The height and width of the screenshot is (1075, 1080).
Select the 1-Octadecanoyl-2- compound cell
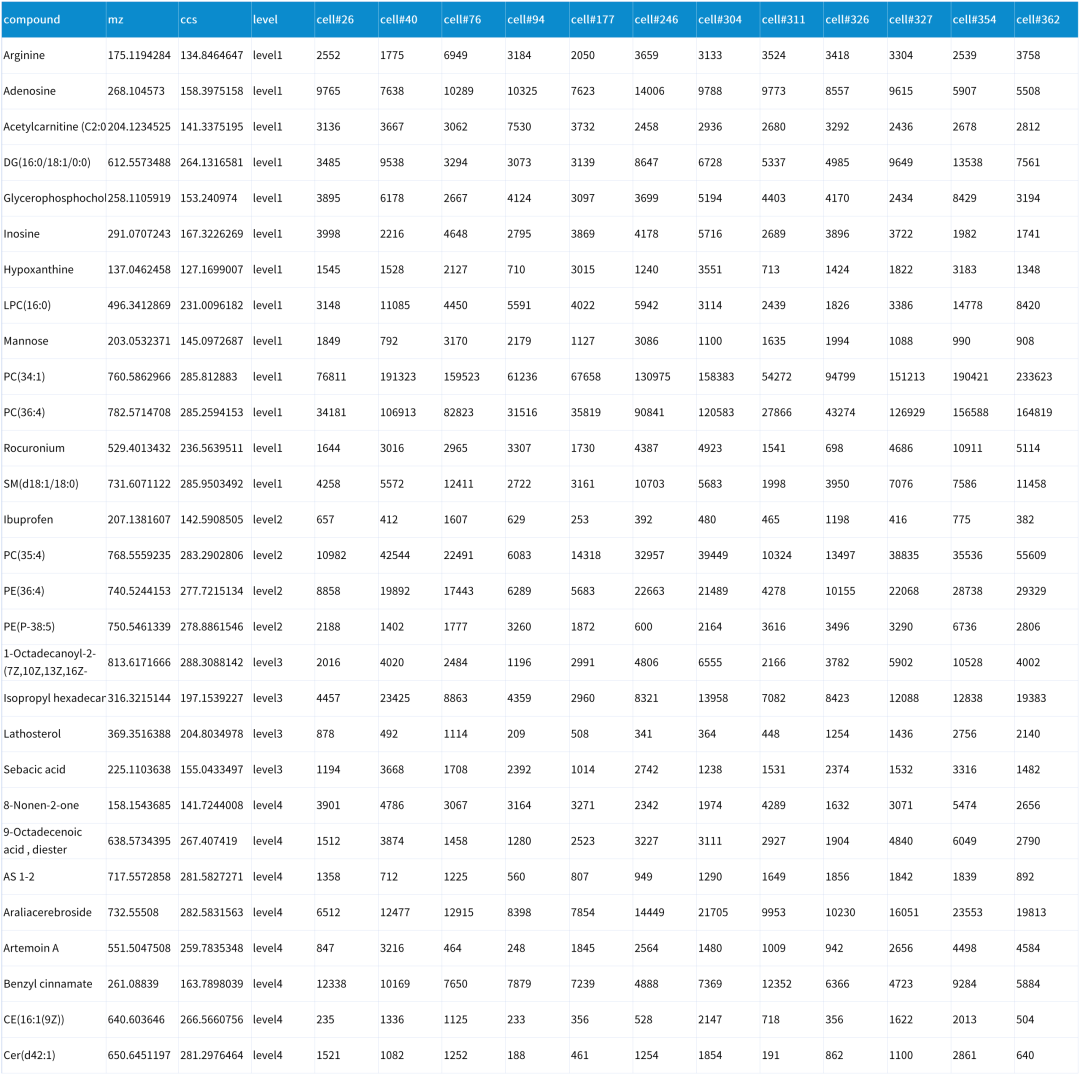[x=54, y=662]
